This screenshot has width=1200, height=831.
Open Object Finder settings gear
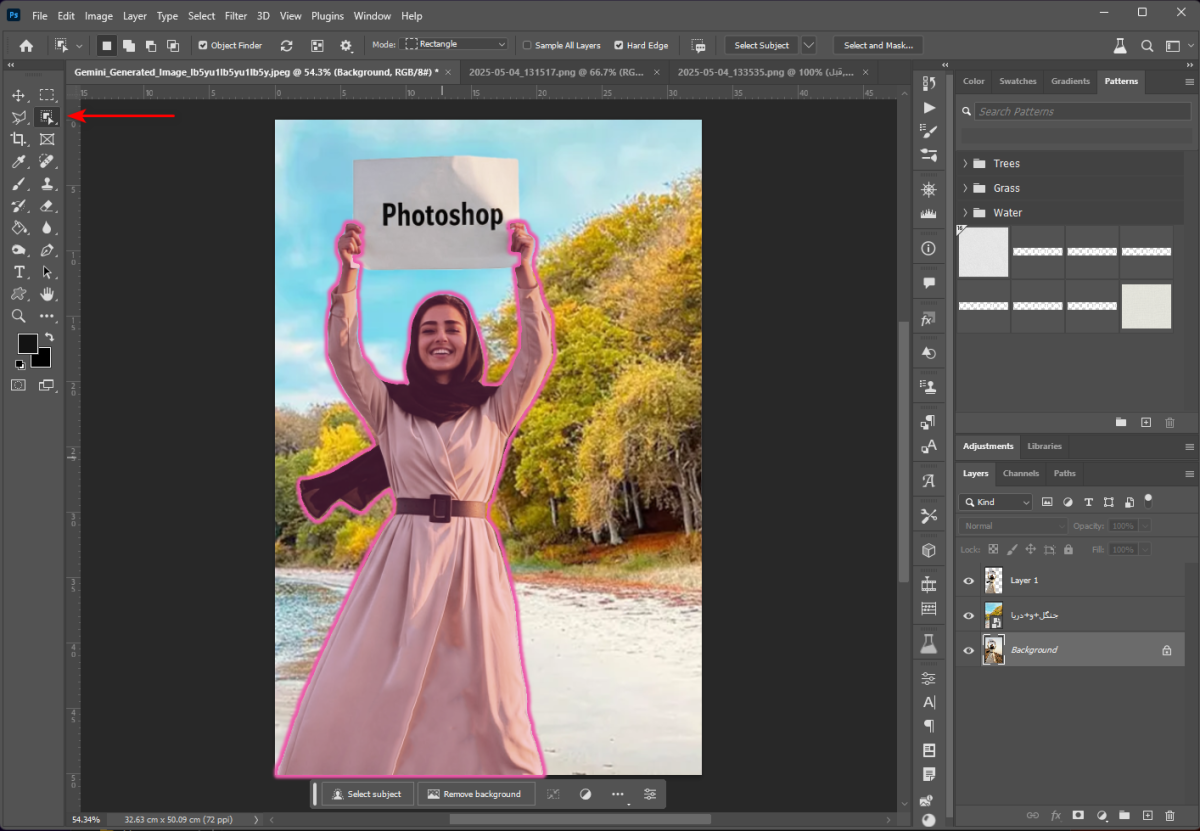tap(346, 45)
